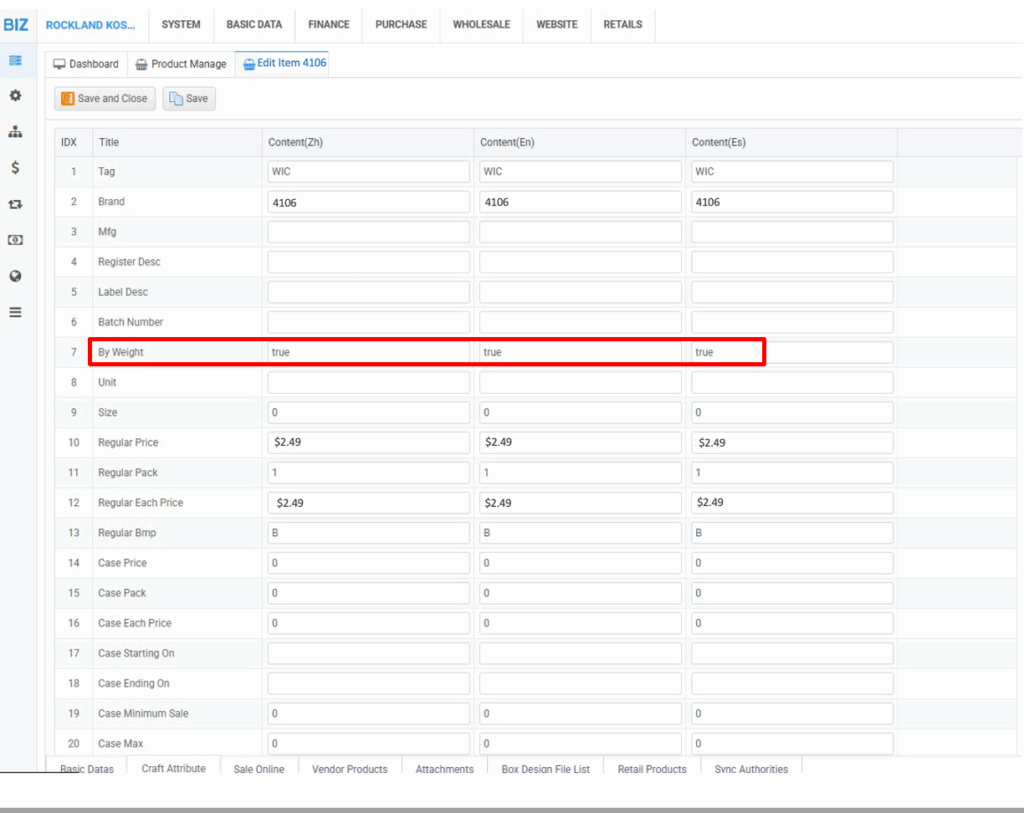Open the BASIC DATA menu
This screenshot has width=1024, height=813.
click(254, 24)
